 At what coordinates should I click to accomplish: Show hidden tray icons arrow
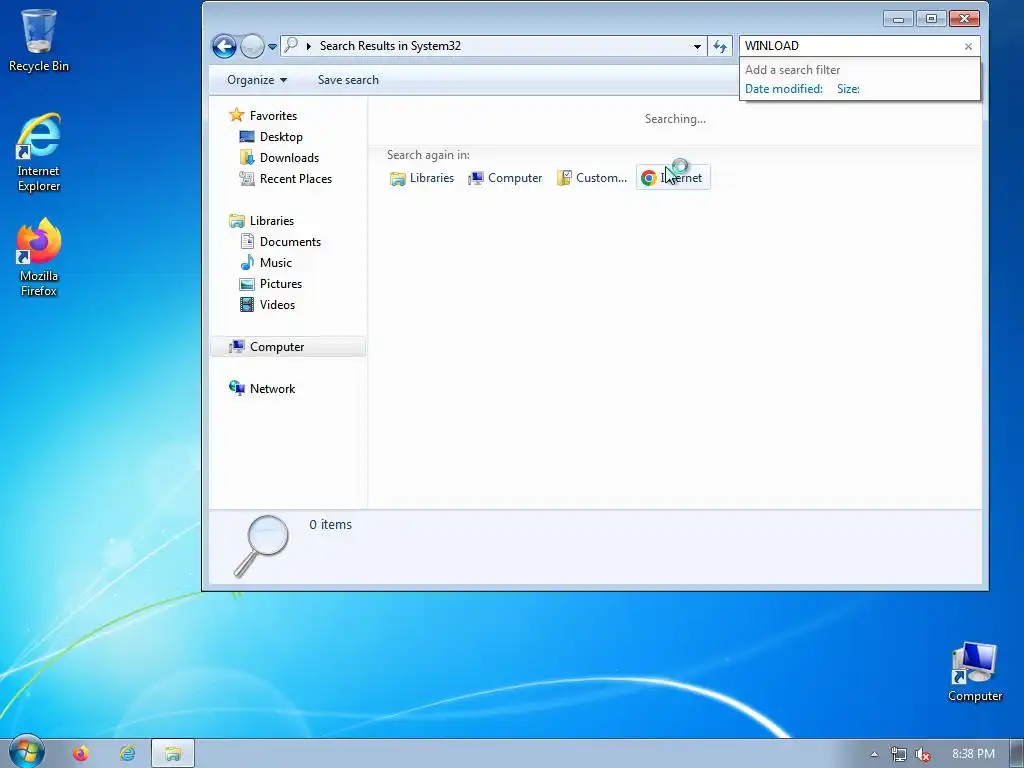874,754
